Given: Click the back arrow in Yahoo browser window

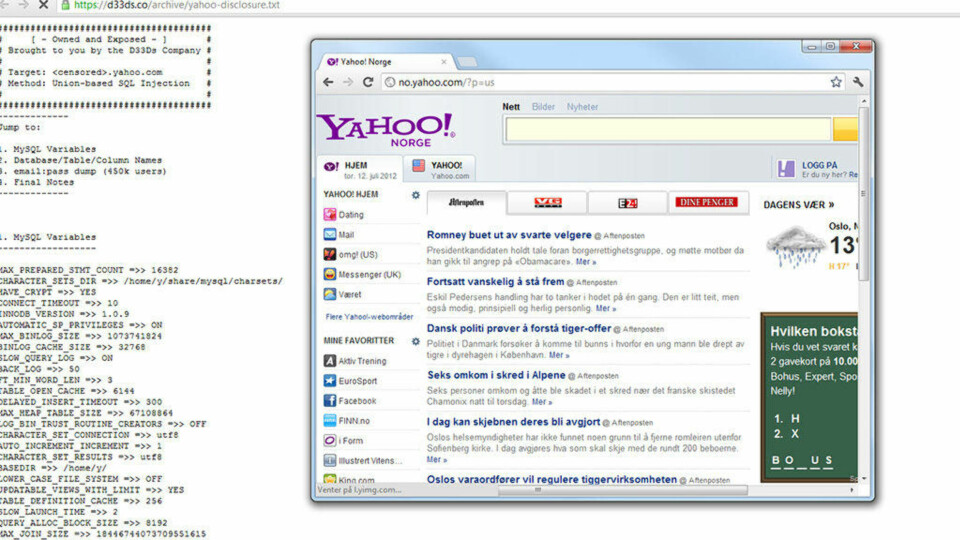Looking at the screenshot, I should [x=328, y=82].
